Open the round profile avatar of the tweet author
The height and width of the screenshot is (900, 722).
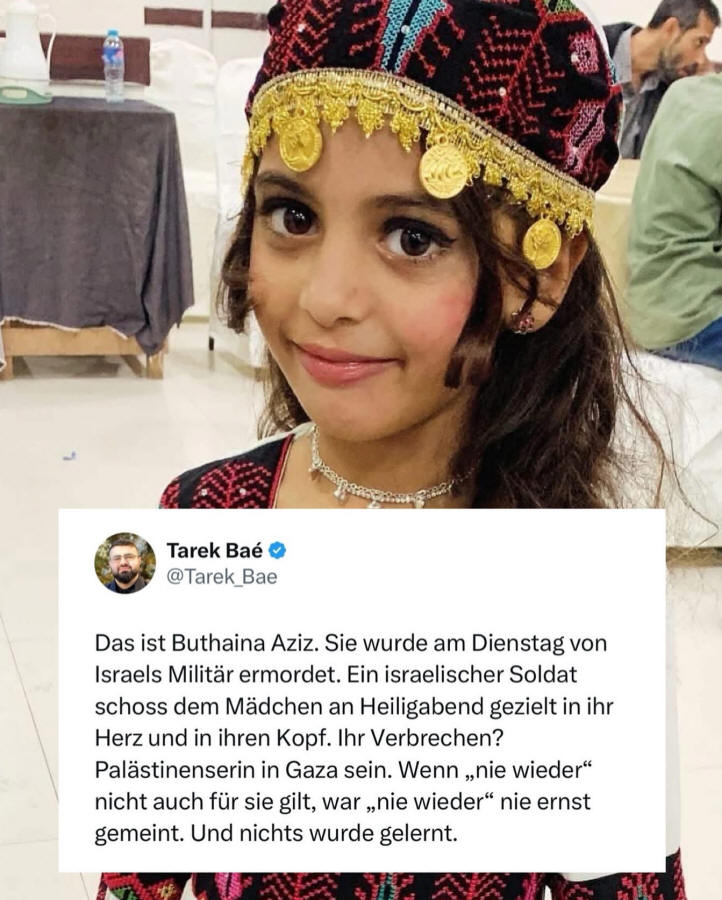125,563
